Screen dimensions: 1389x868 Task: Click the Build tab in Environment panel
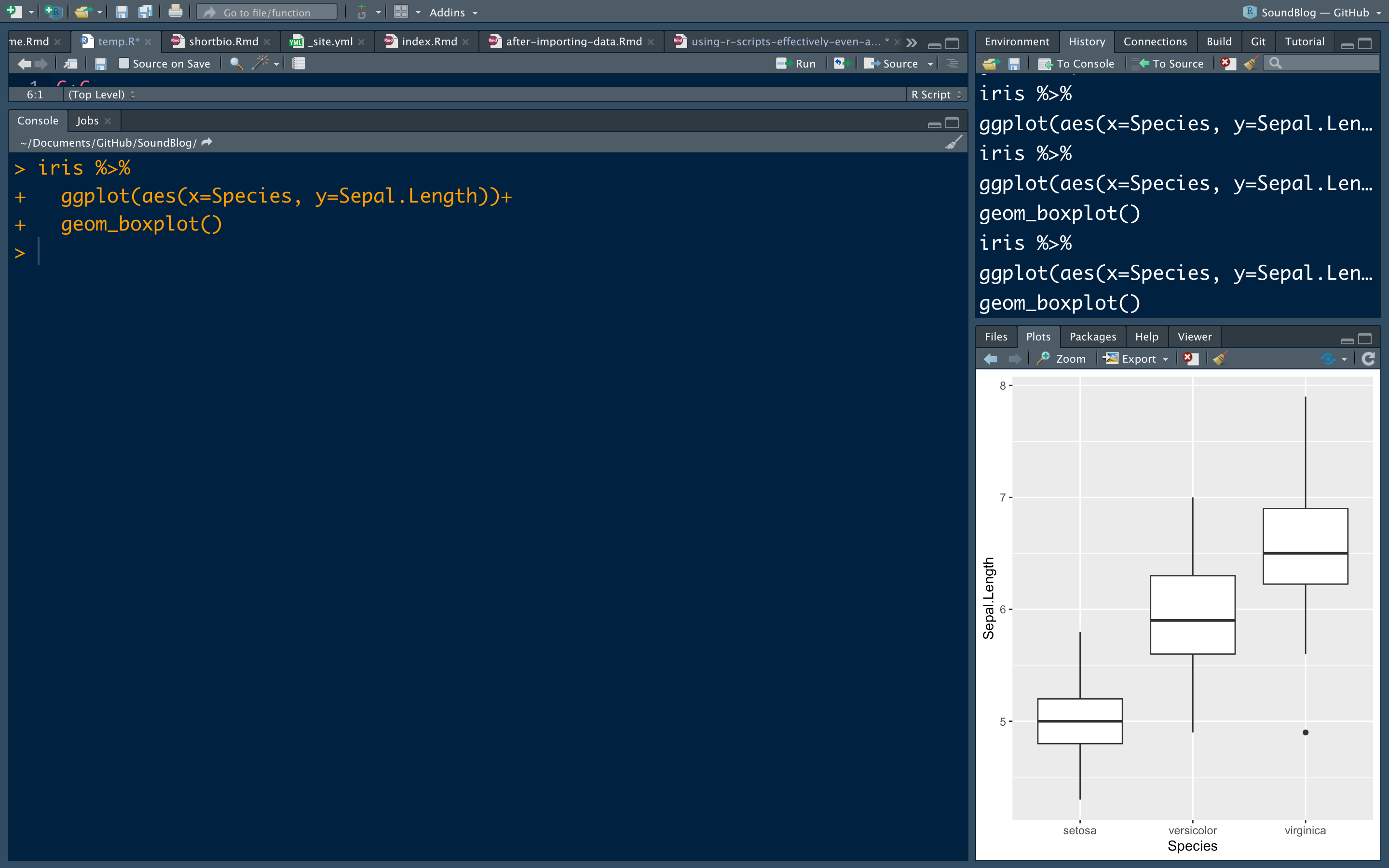1218,41
